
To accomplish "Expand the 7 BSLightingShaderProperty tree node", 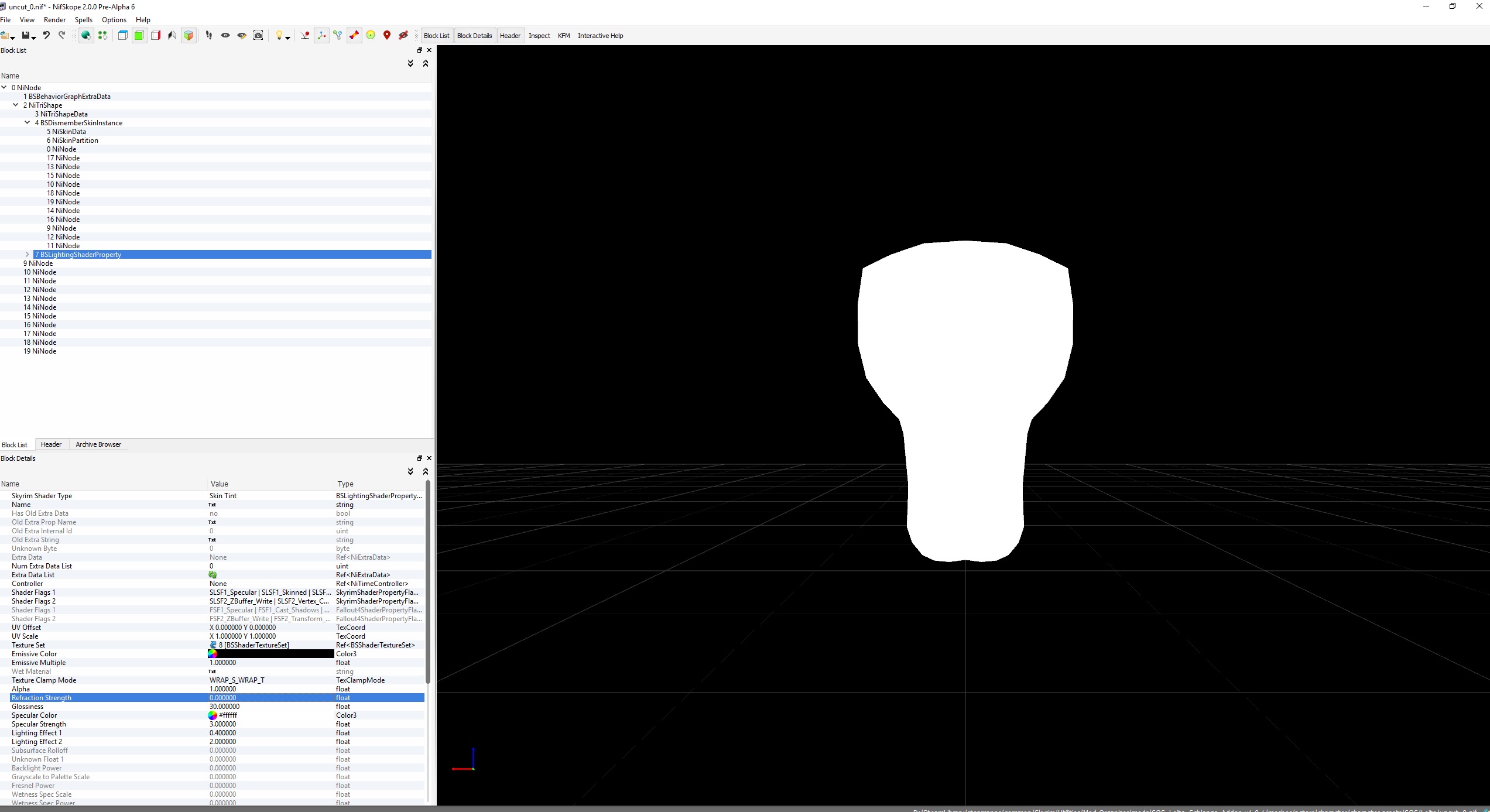I will [27, 254].
